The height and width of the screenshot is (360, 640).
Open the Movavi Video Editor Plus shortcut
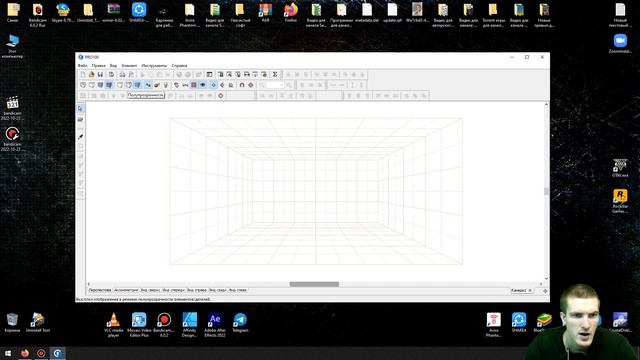point(139,325)
